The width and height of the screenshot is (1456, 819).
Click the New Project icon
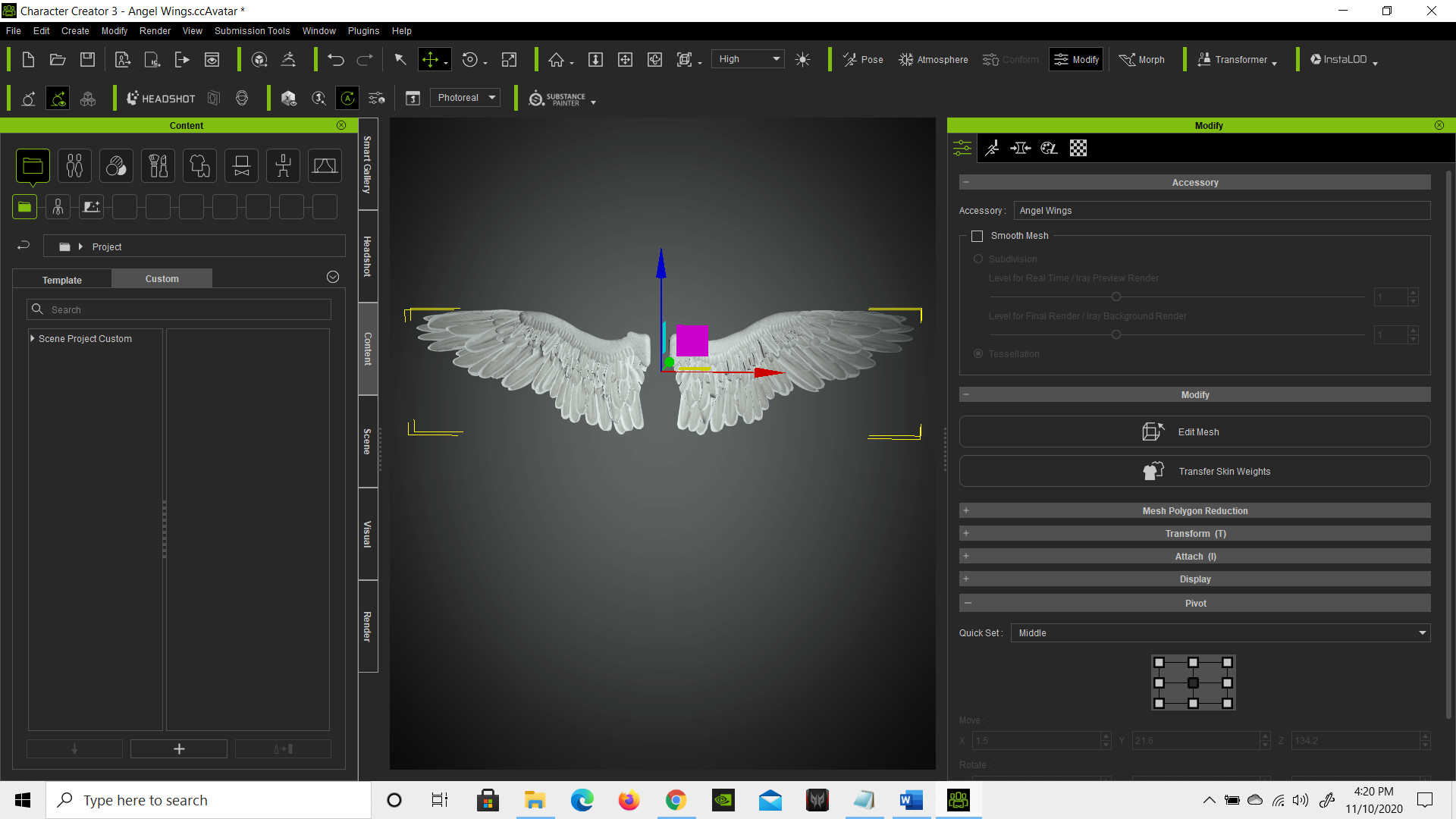click(28, 60)
